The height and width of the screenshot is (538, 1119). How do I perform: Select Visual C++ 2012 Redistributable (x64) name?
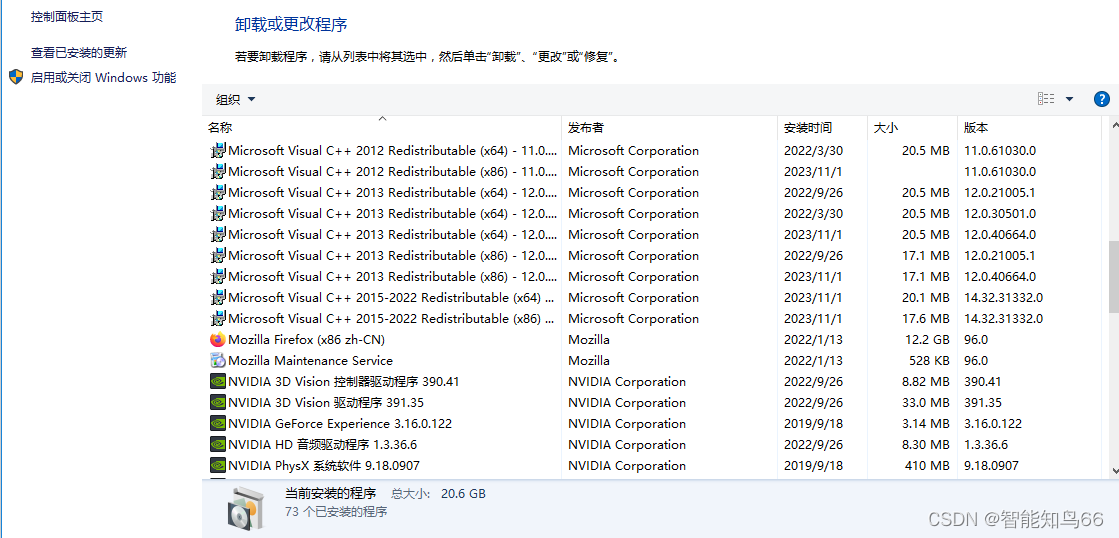tap(392, 151)
